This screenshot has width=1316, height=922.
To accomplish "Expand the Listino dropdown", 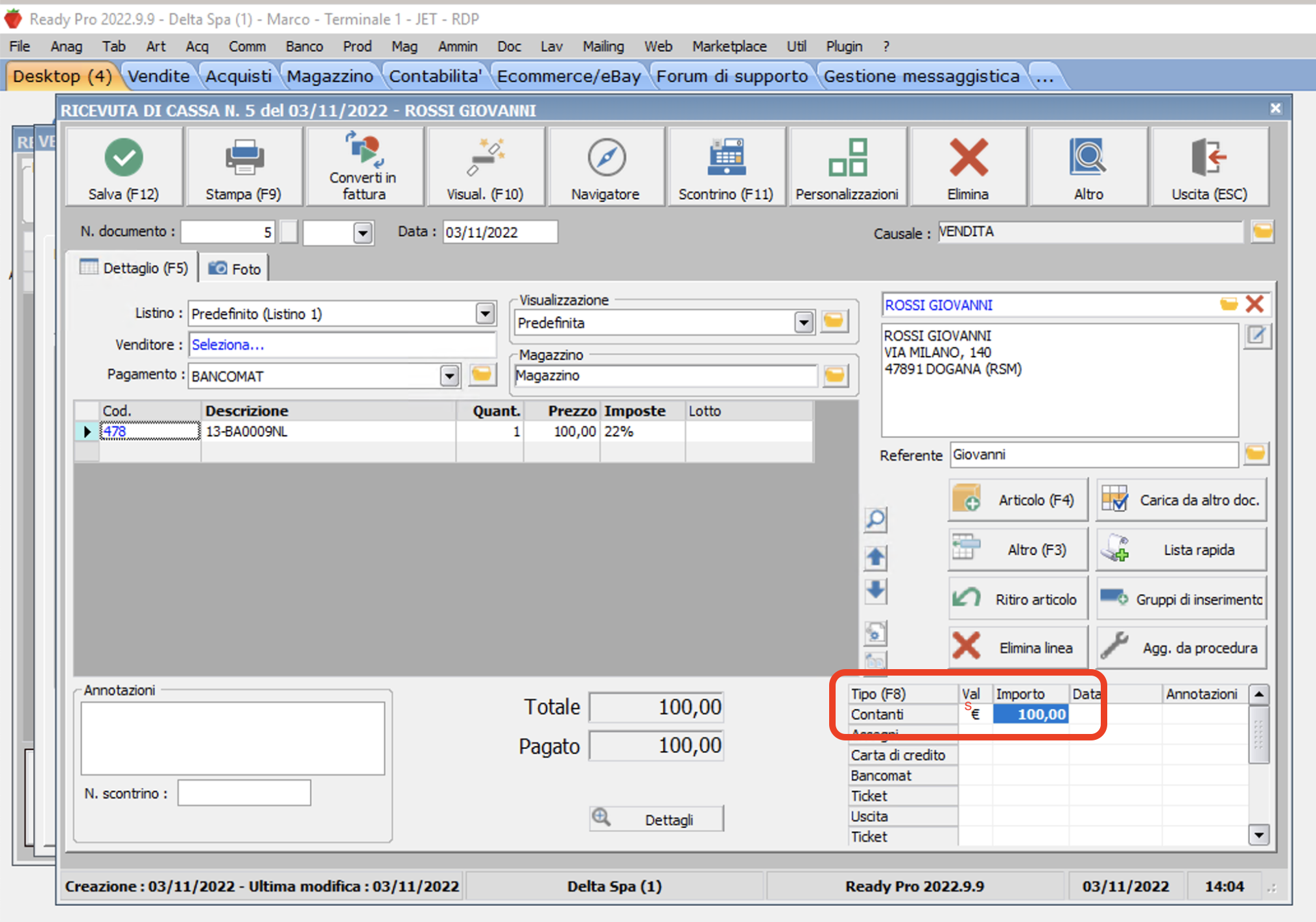I will coord(485,314).
